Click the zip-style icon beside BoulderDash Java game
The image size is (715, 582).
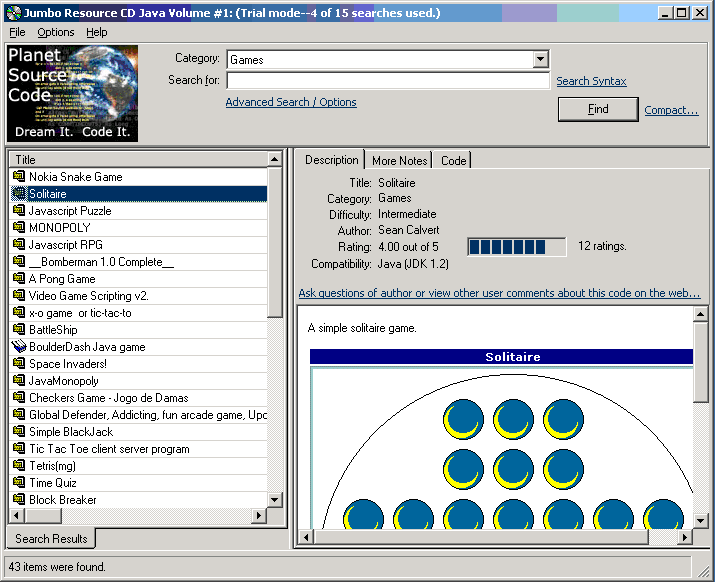(19, 347)
